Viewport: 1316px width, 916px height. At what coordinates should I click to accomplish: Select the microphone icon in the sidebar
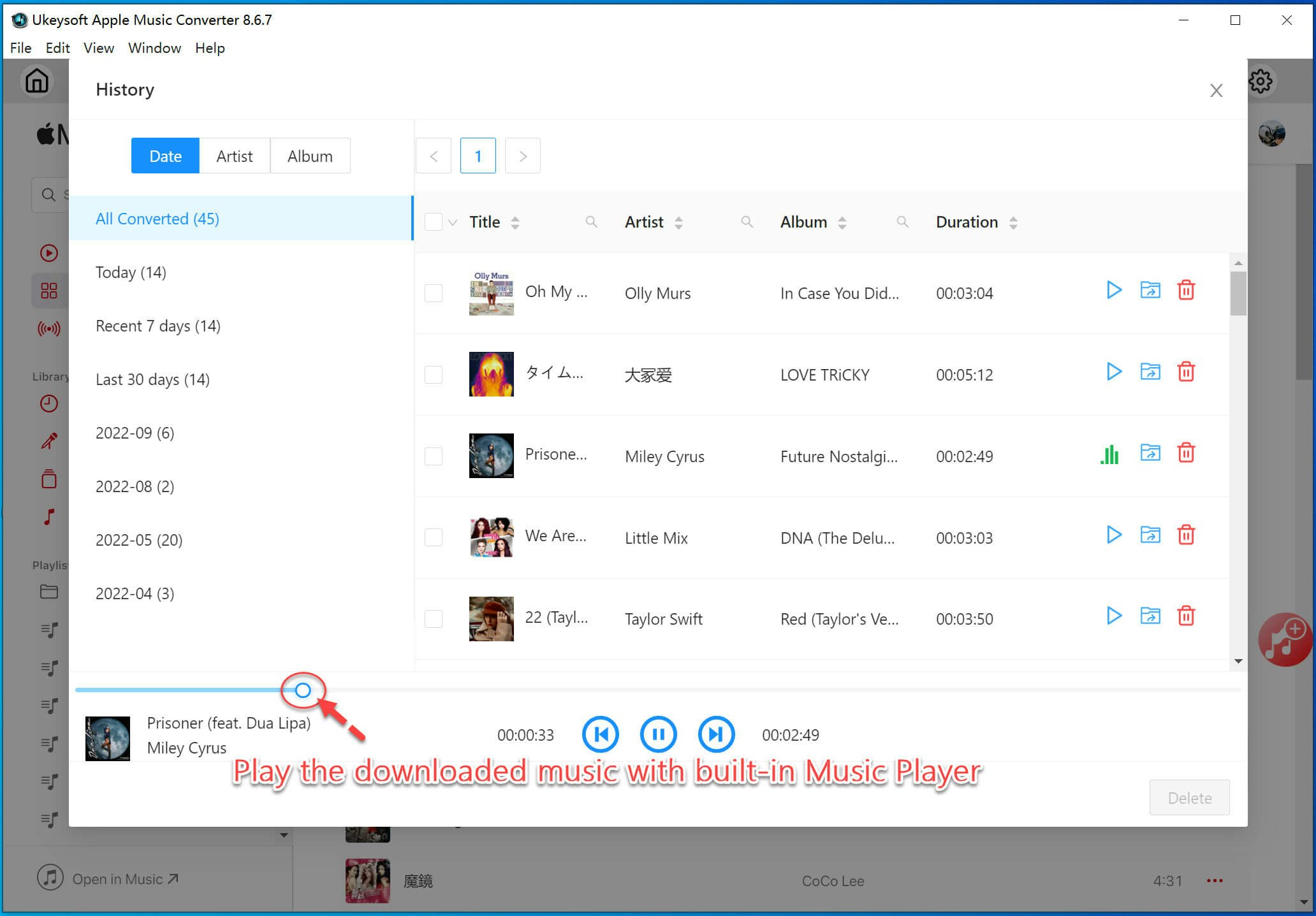[49, 440]
